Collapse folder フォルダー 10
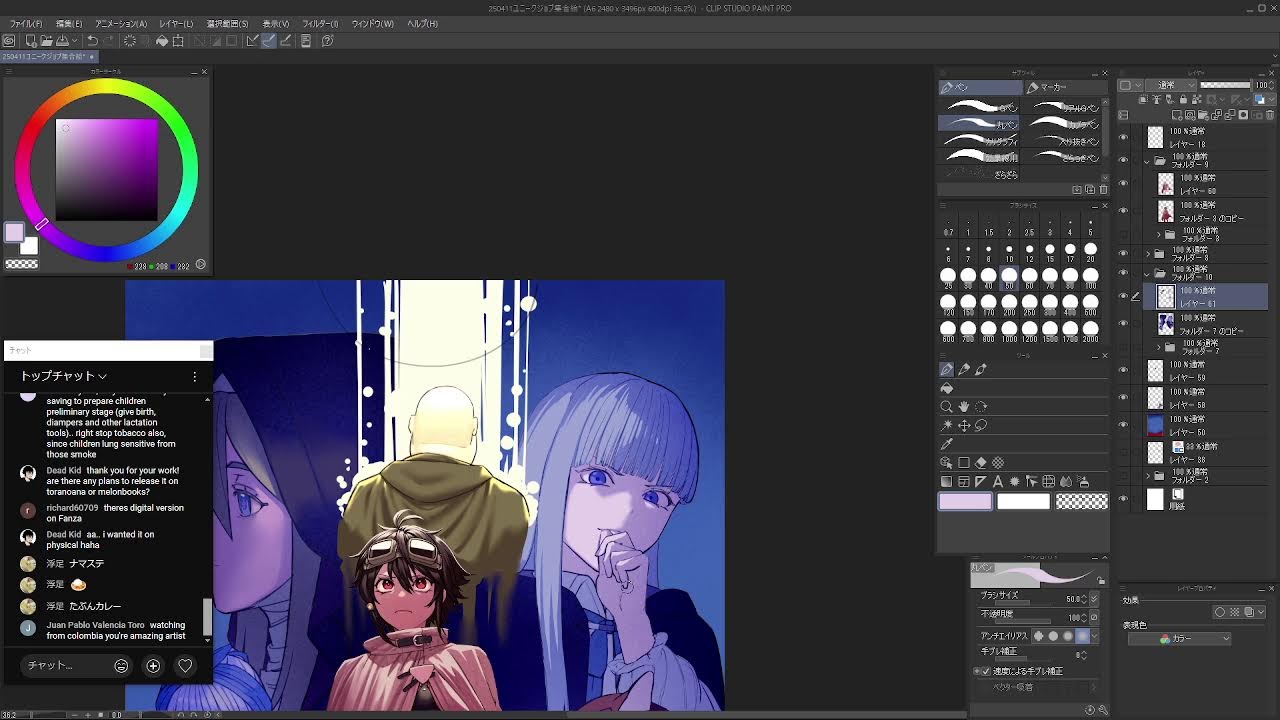The image size is (1280, 720). (x=1148, y=272)
